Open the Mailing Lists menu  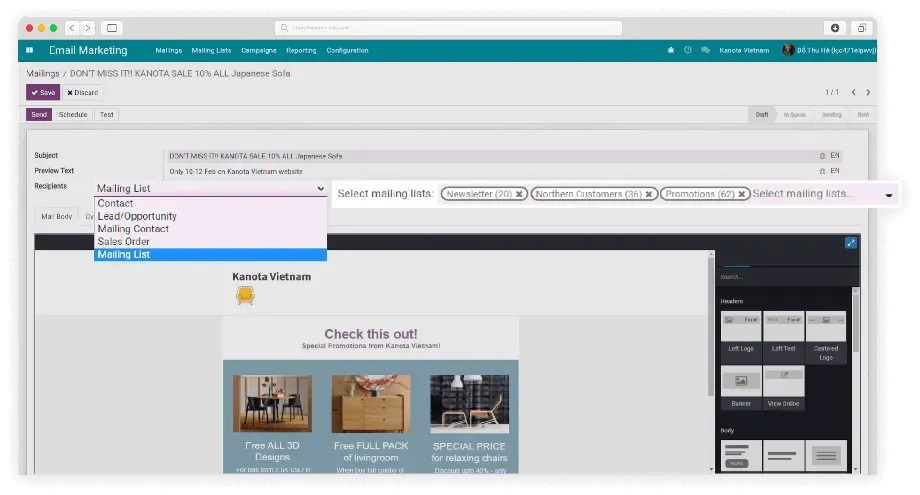[211, 50]
